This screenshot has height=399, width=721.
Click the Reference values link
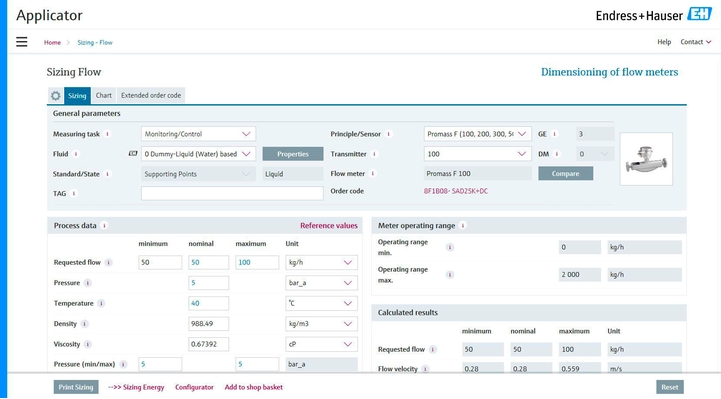pyautogui.click(x=329, y=225)
